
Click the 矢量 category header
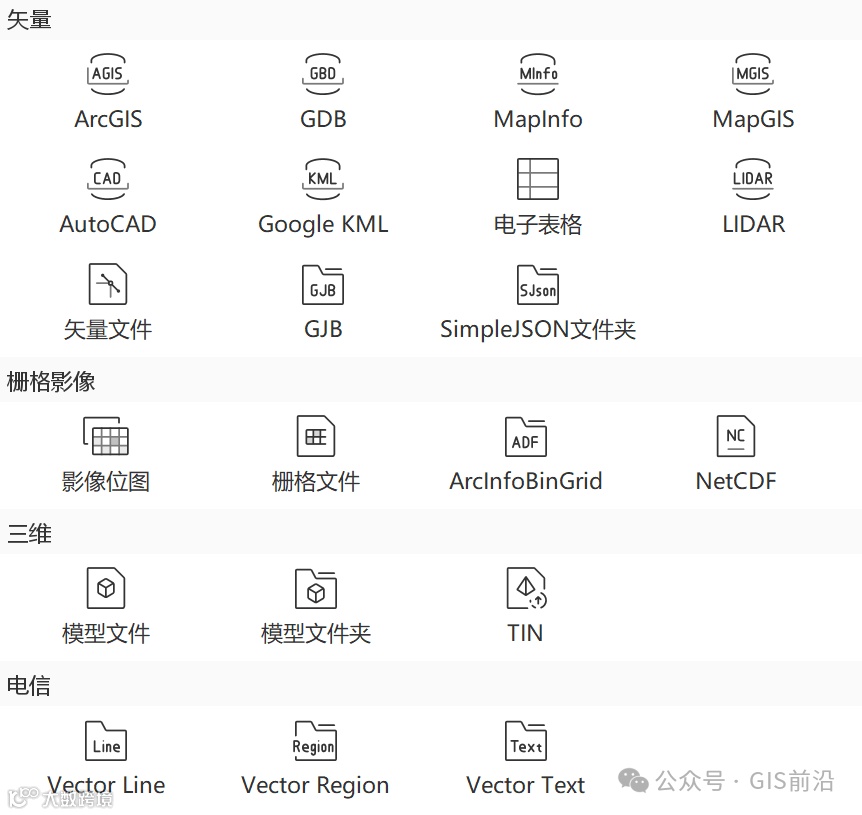click(29, 20)
